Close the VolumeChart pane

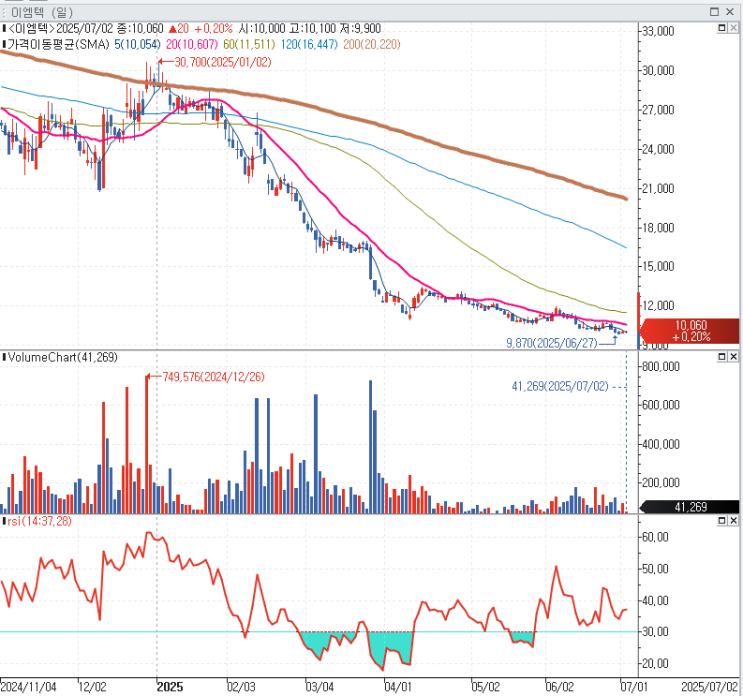coord(733,356)
